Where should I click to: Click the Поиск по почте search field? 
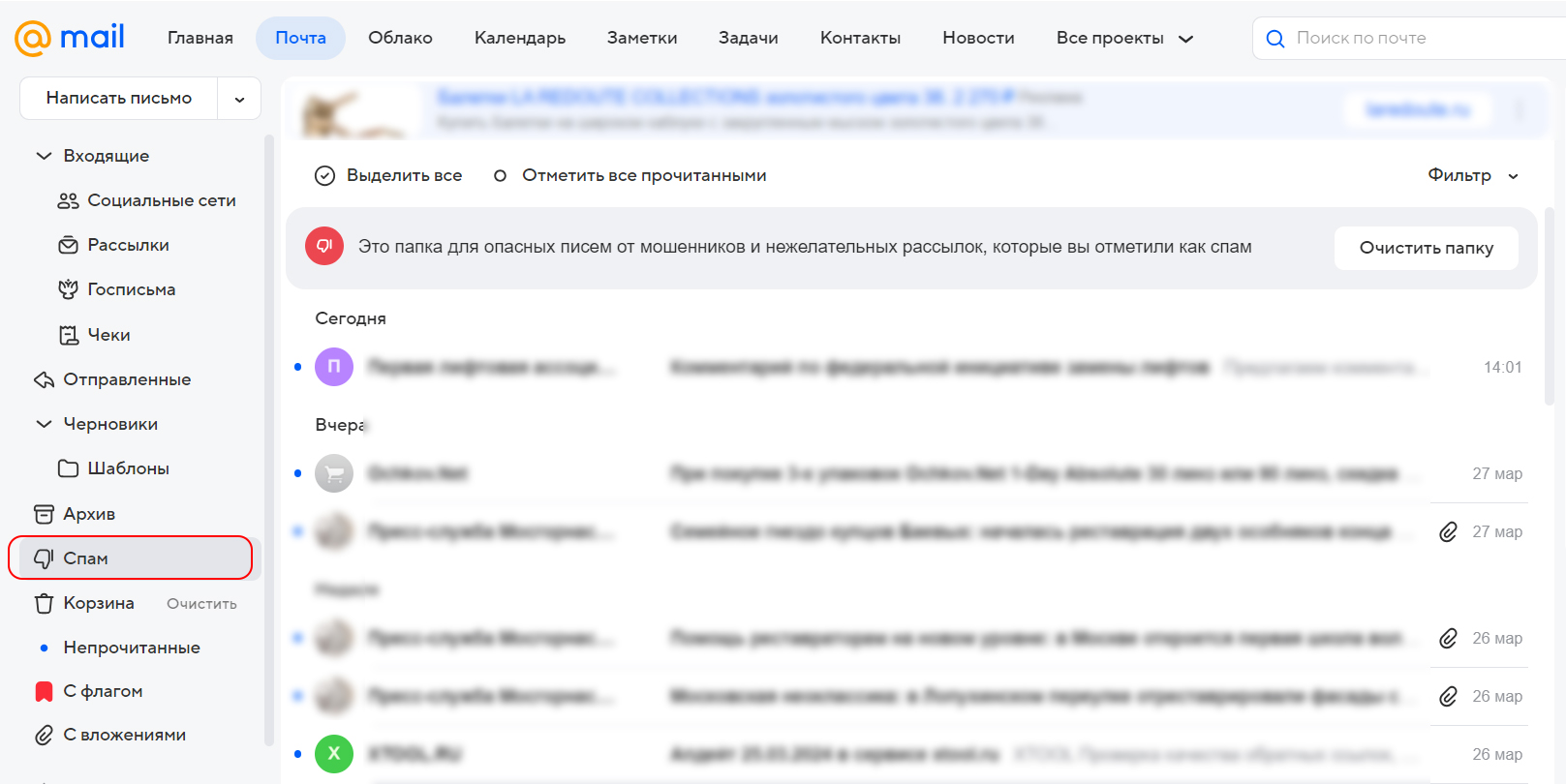coord(1409,38)
